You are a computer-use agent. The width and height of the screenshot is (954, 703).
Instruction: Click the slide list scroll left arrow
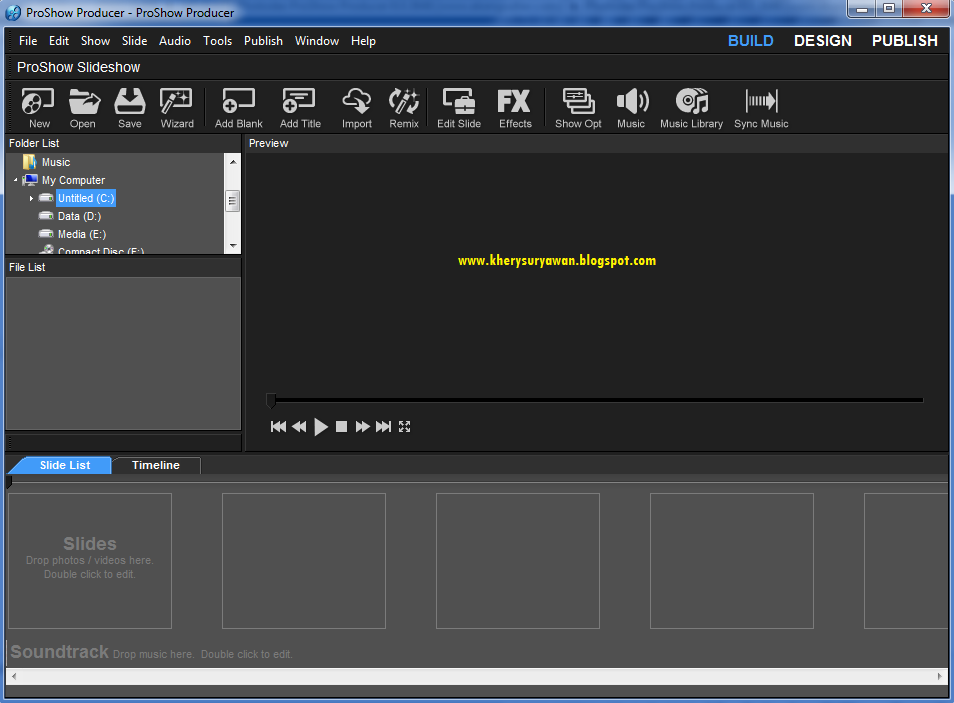pos(14,676)
